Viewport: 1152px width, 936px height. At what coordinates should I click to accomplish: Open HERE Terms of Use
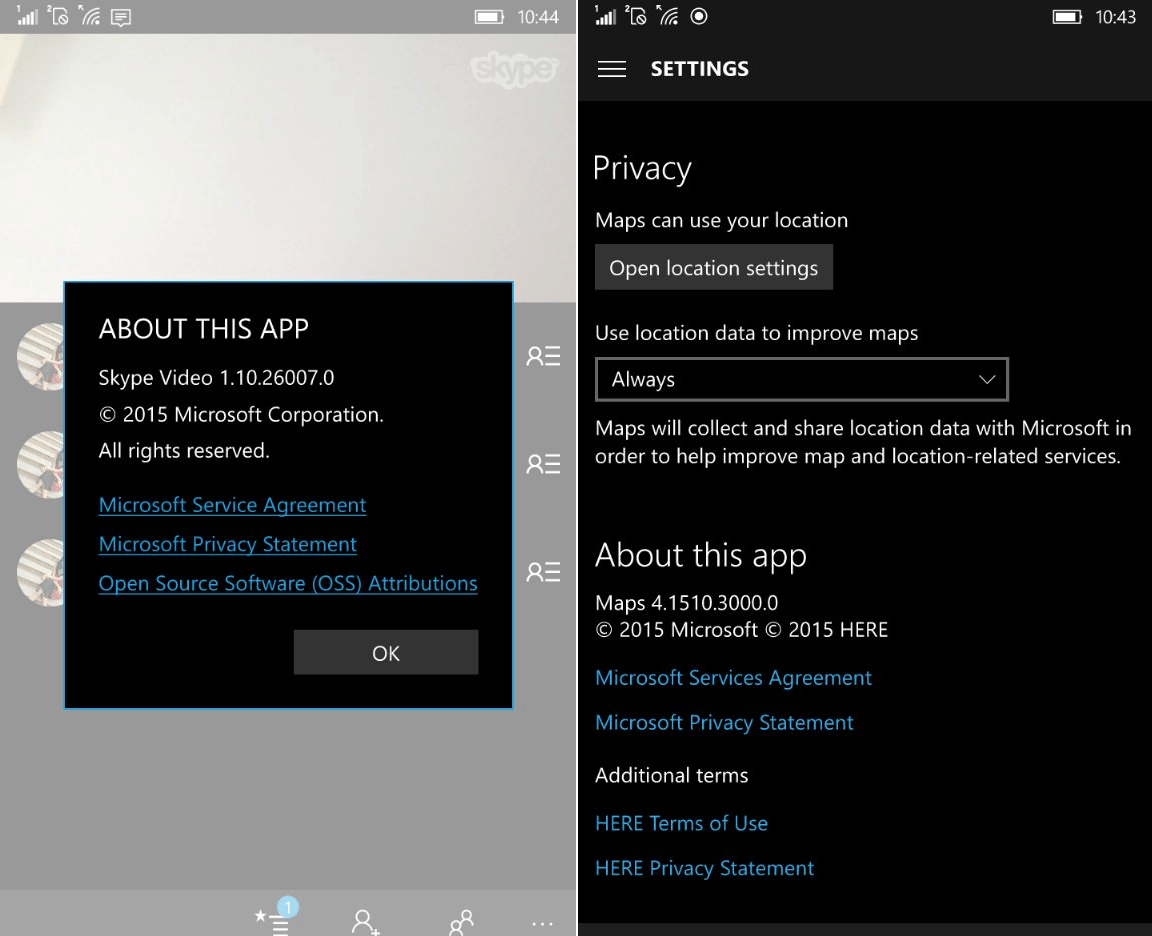(681, 823)
